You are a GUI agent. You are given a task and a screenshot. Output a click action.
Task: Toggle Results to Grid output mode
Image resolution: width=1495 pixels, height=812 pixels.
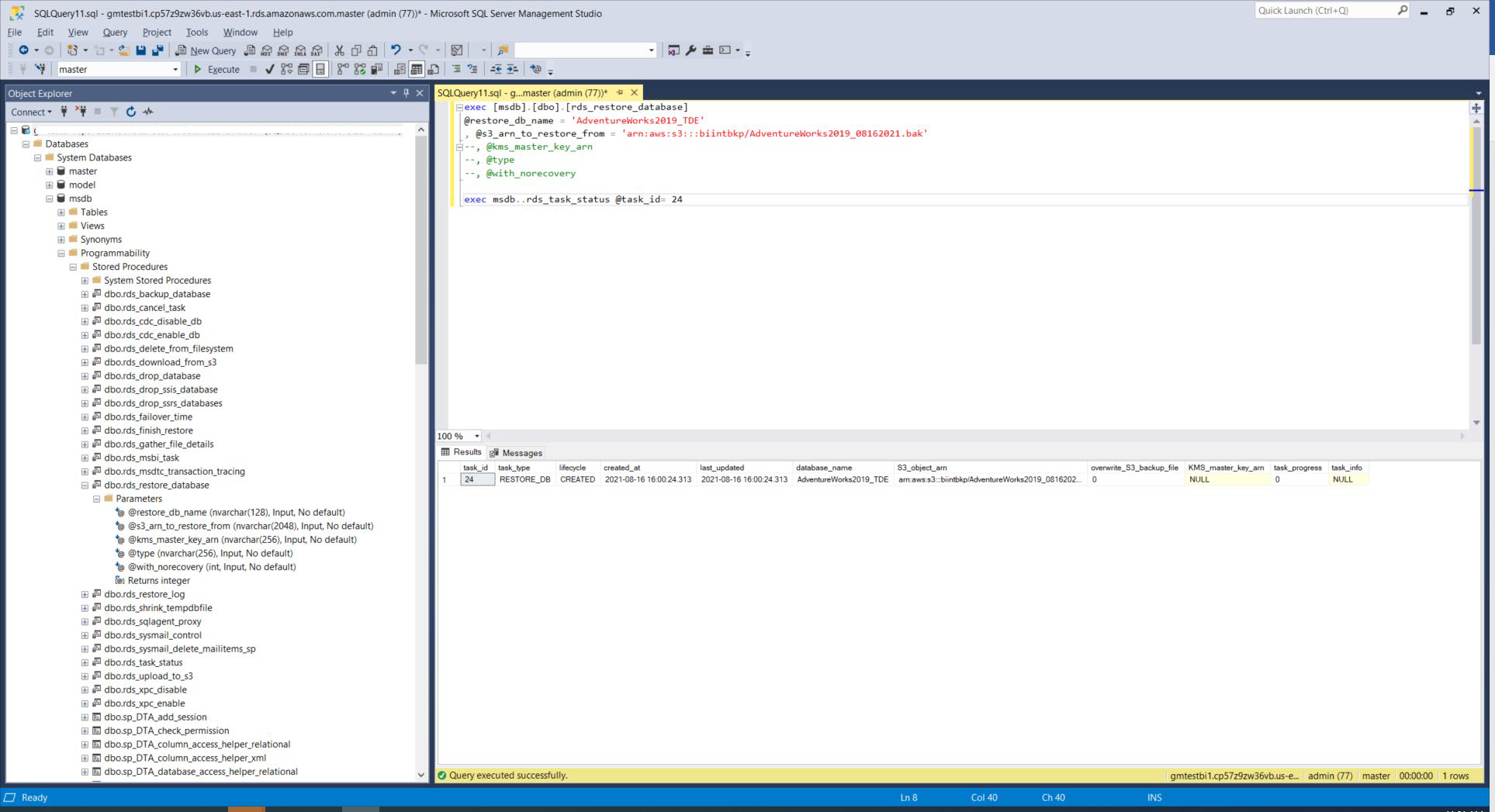coord(417,69)
